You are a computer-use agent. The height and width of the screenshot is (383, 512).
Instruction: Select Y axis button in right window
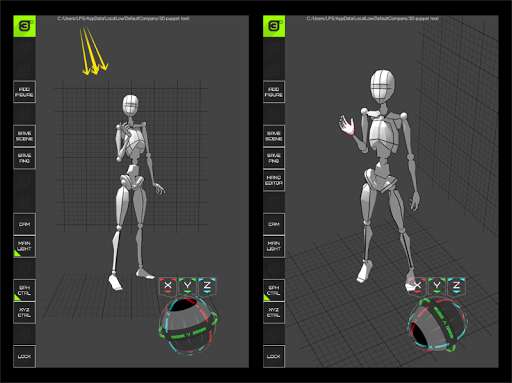[x=437, y=285]
